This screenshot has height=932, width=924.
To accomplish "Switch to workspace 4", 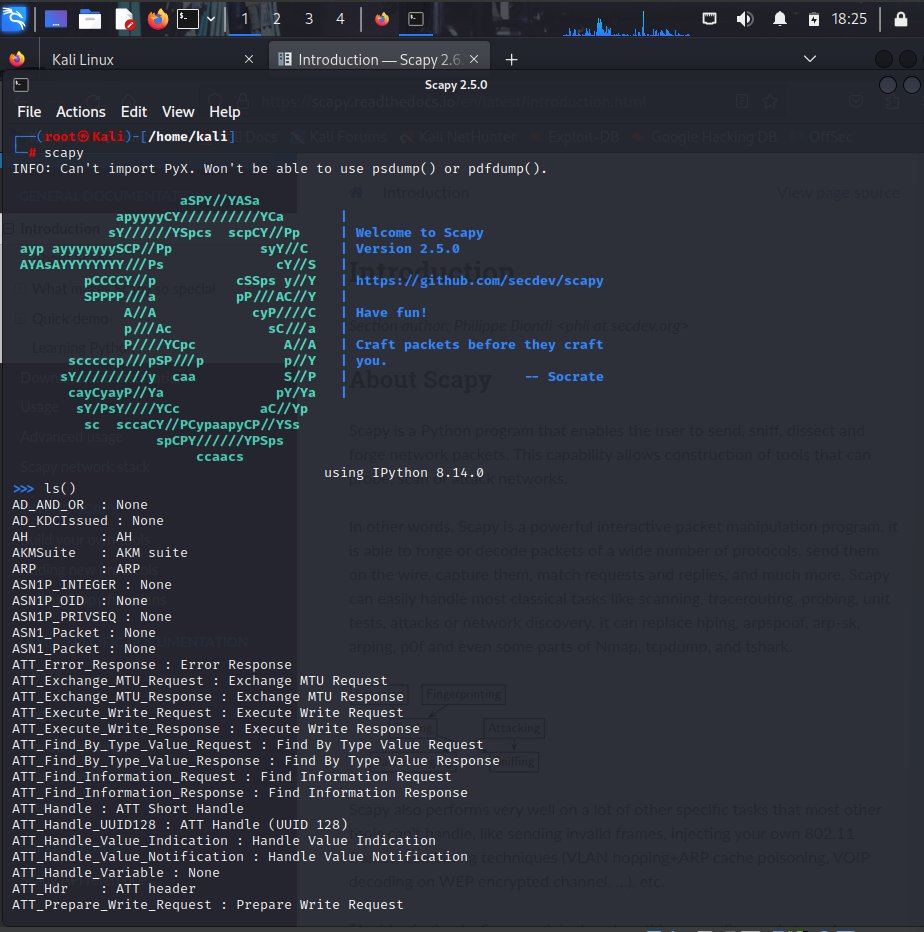I will point(340,19).
